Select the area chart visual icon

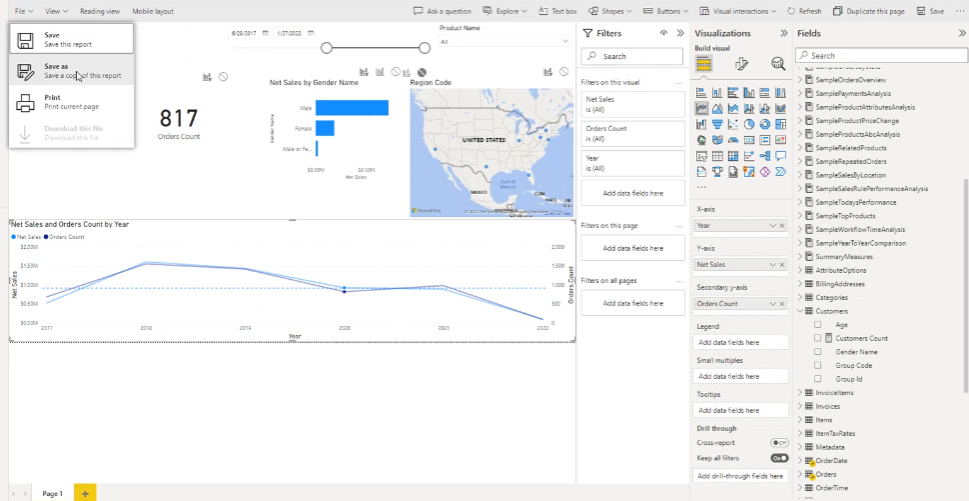click(717, 109)
